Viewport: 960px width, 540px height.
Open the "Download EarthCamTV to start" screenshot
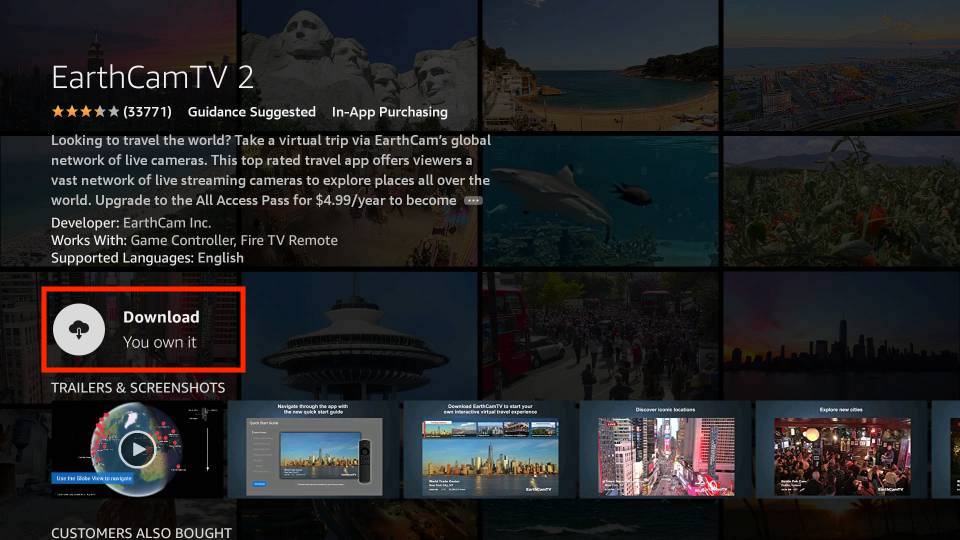pos(490,449)
